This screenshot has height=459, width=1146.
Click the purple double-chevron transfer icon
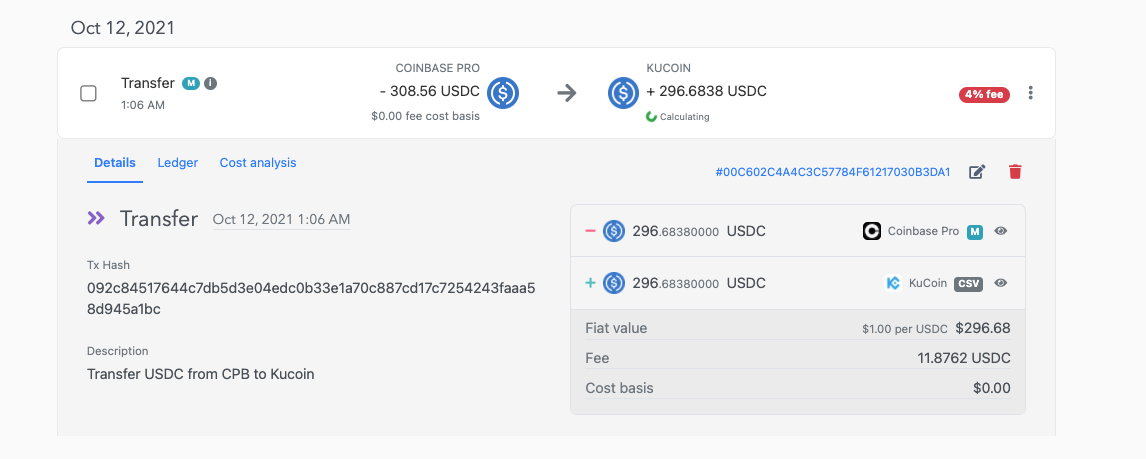click(96, 218)
